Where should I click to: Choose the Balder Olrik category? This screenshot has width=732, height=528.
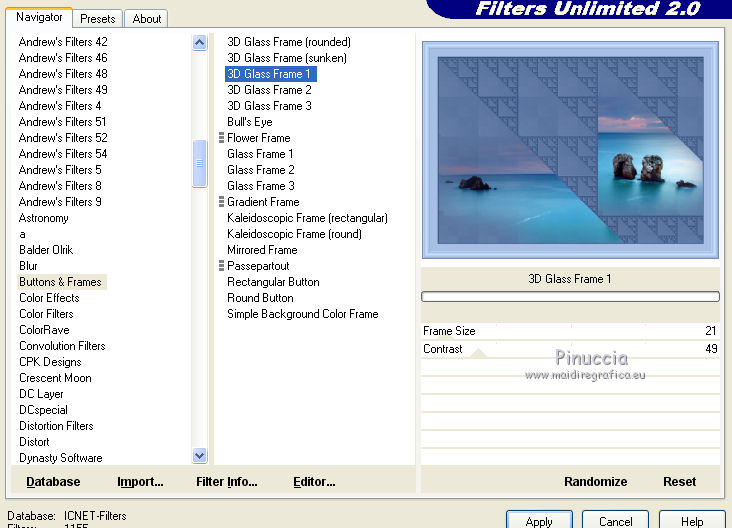(46, 250)
